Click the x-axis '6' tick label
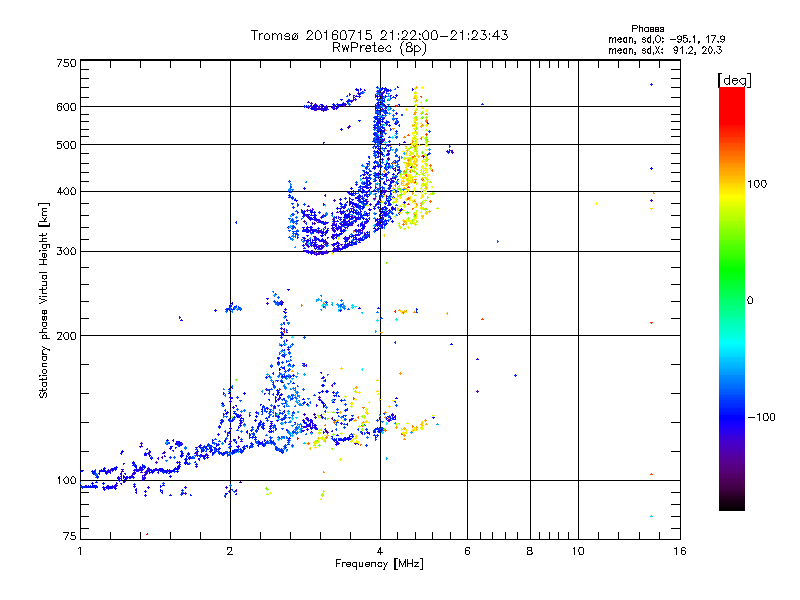This screenshot has width=800, height=600. pos(467,551)
